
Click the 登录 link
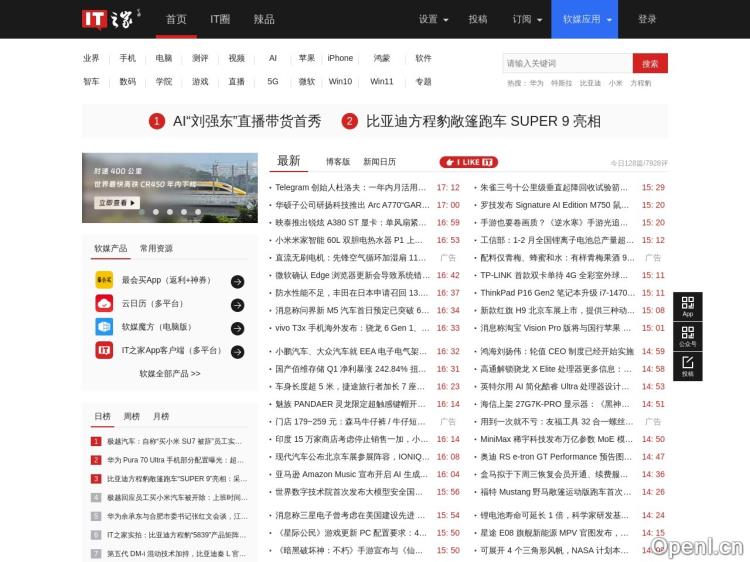(x=647, y=19)
